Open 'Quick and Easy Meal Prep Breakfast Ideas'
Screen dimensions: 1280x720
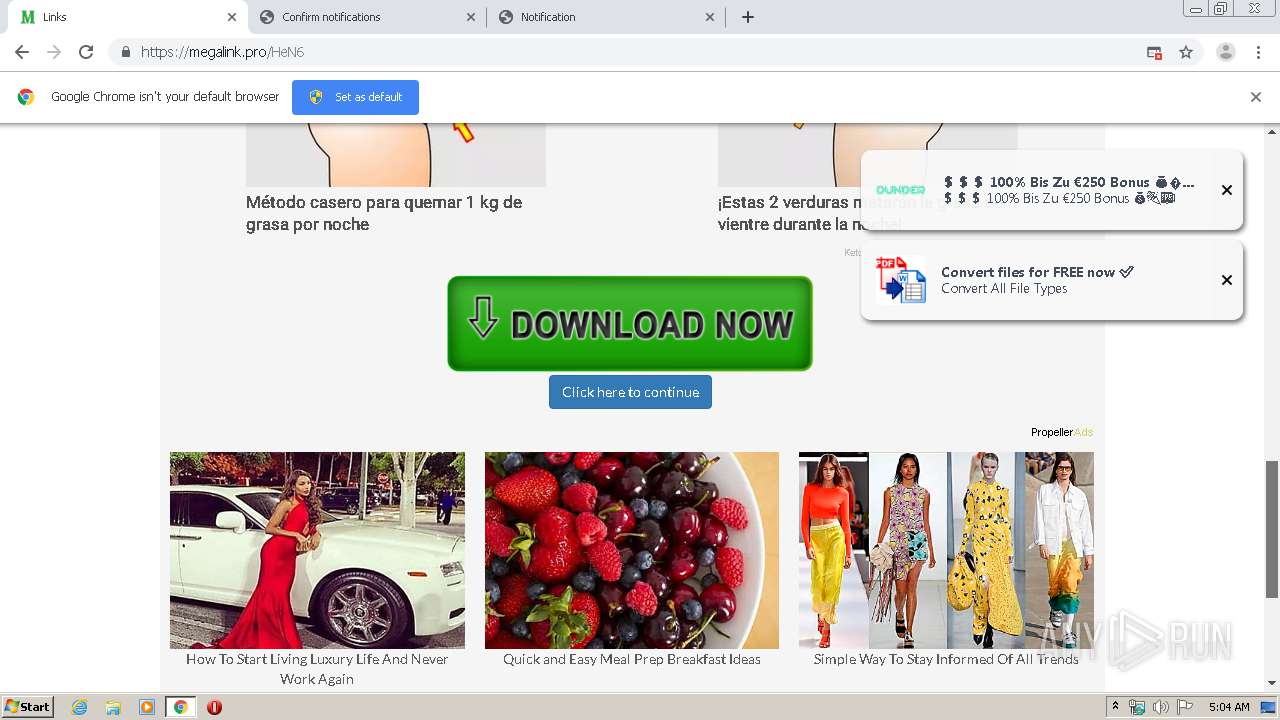632,659
